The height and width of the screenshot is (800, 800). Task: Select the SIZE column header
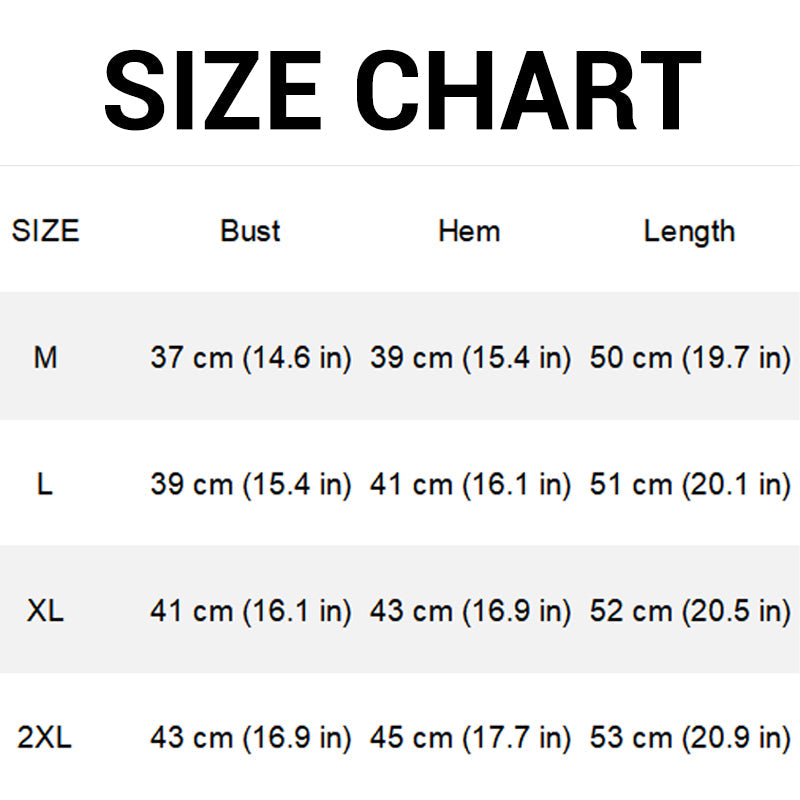pos(45,231)
